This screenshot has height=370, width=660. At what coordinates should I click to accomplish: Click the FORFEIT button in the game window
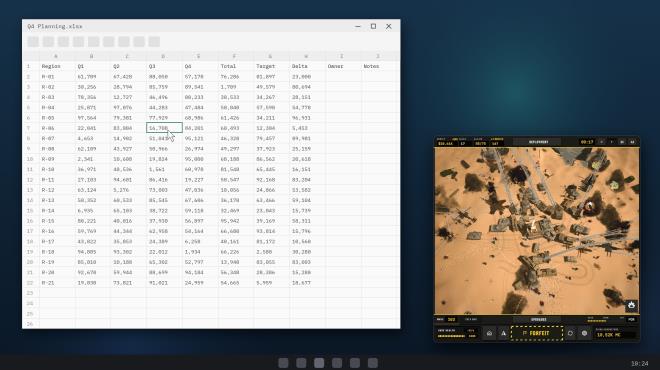(x=537, y=333)
